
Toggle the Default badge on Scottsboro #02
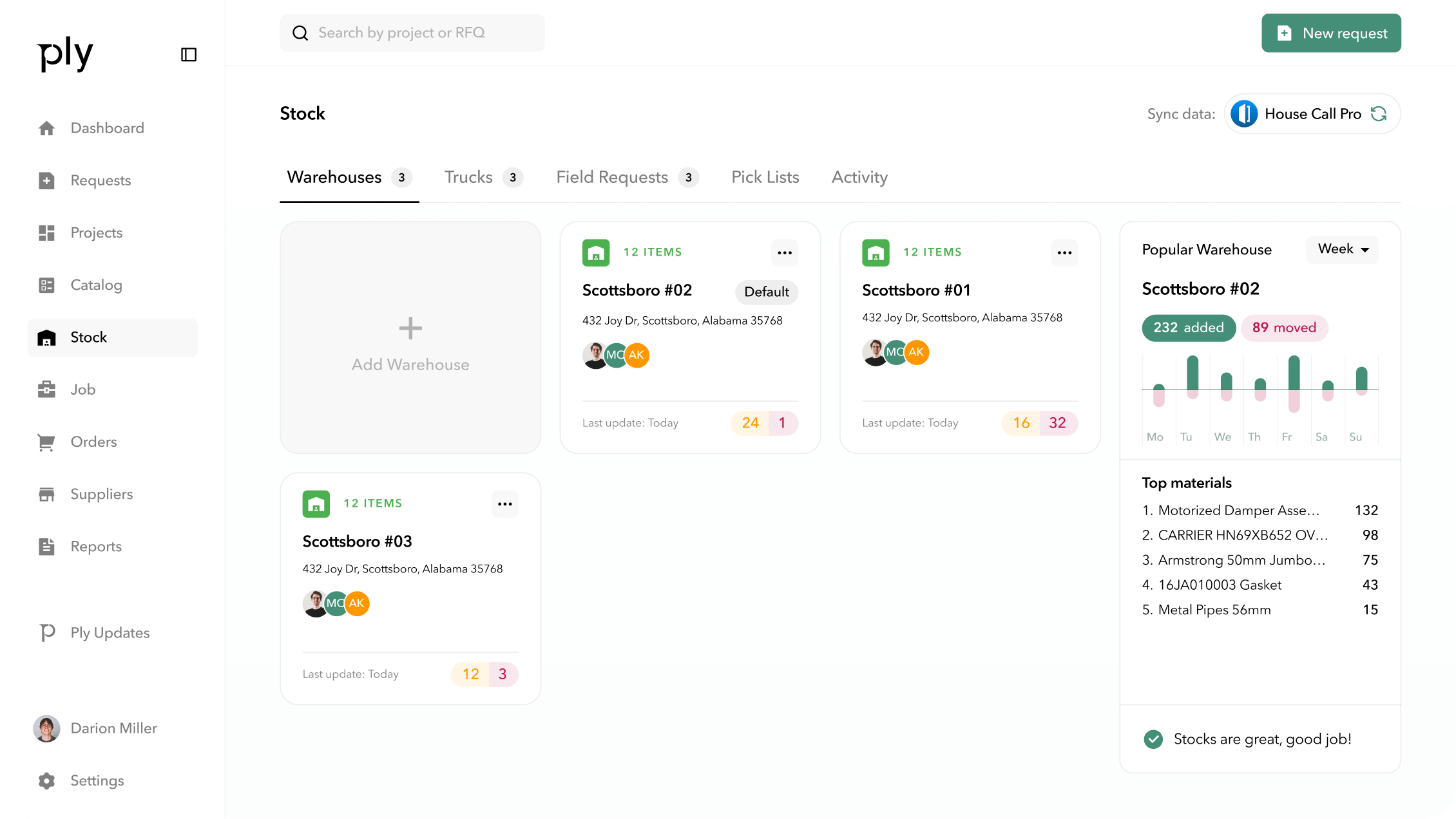766,292
